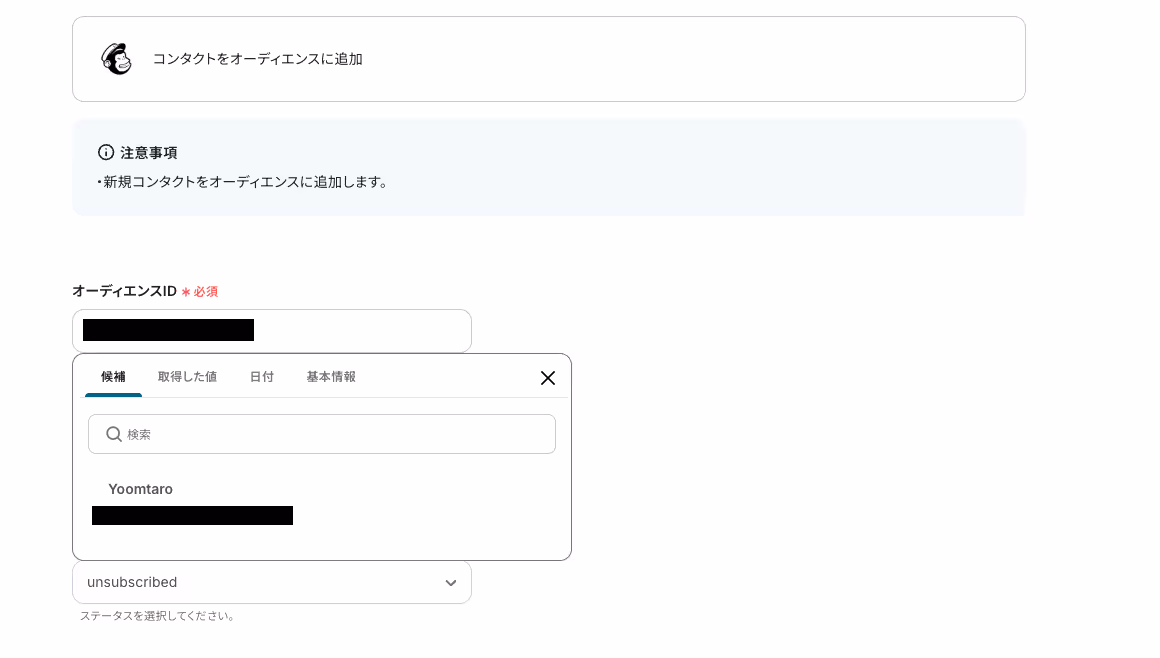Open the 取得した値 tab
This screenshot has width=1160, height=658.
tap(187, 377)
